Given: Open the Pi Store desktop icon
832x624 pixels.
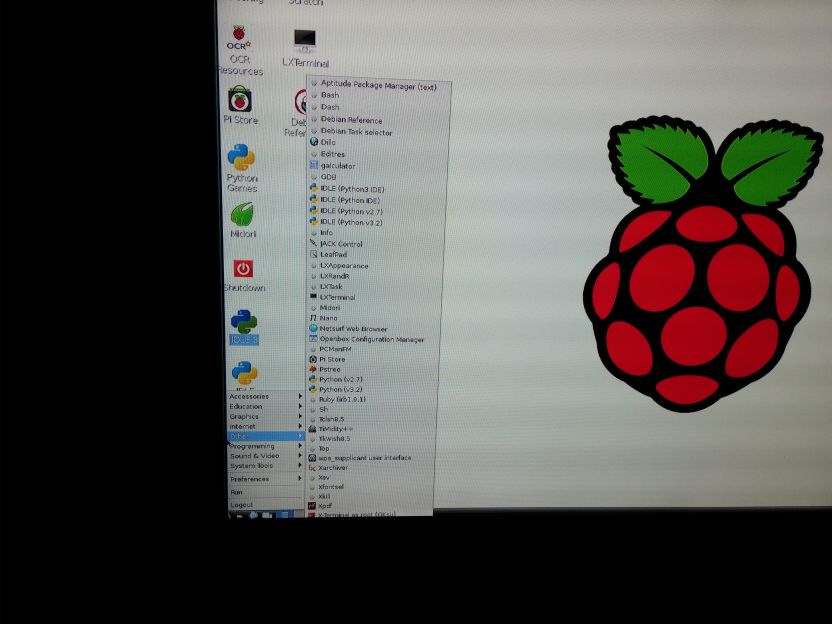Looking at the screenshot, I should pyautogui.click(x=240, y=106).
